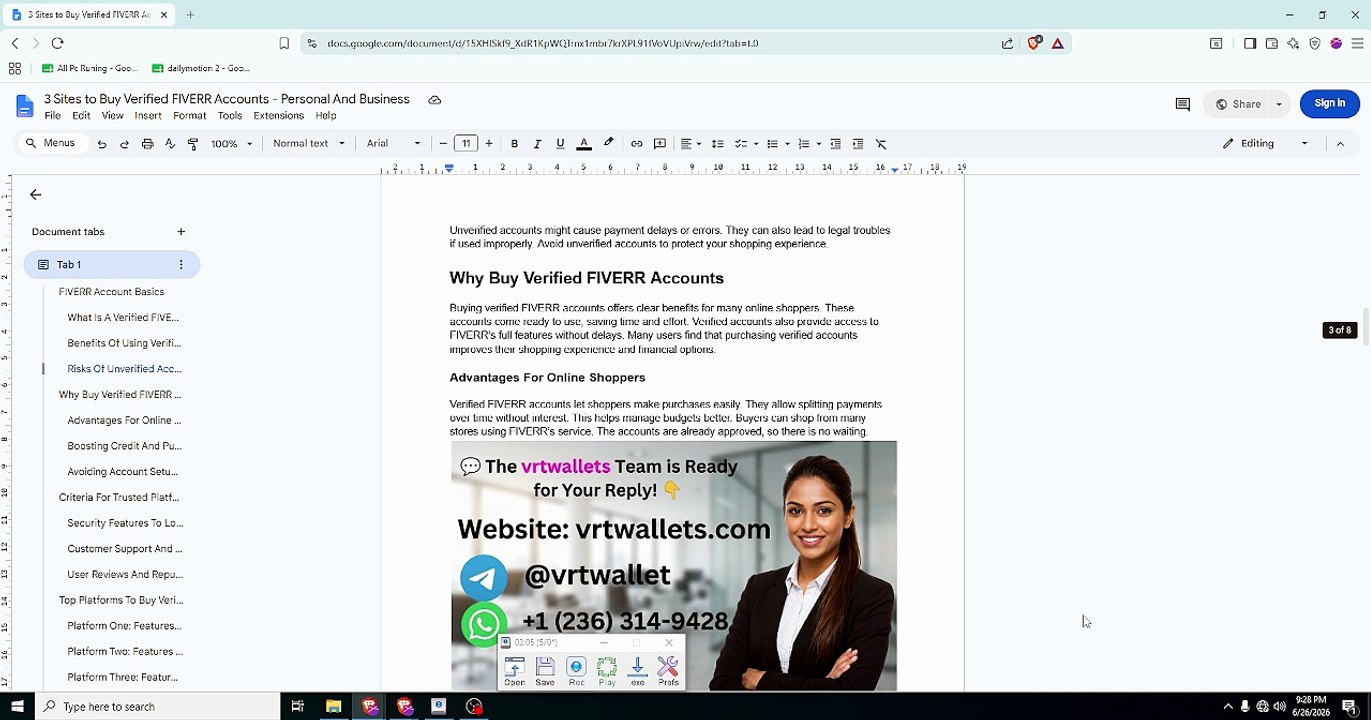
Task: Open the Editing mode dropdown
Action: (x=1265, y=144)
